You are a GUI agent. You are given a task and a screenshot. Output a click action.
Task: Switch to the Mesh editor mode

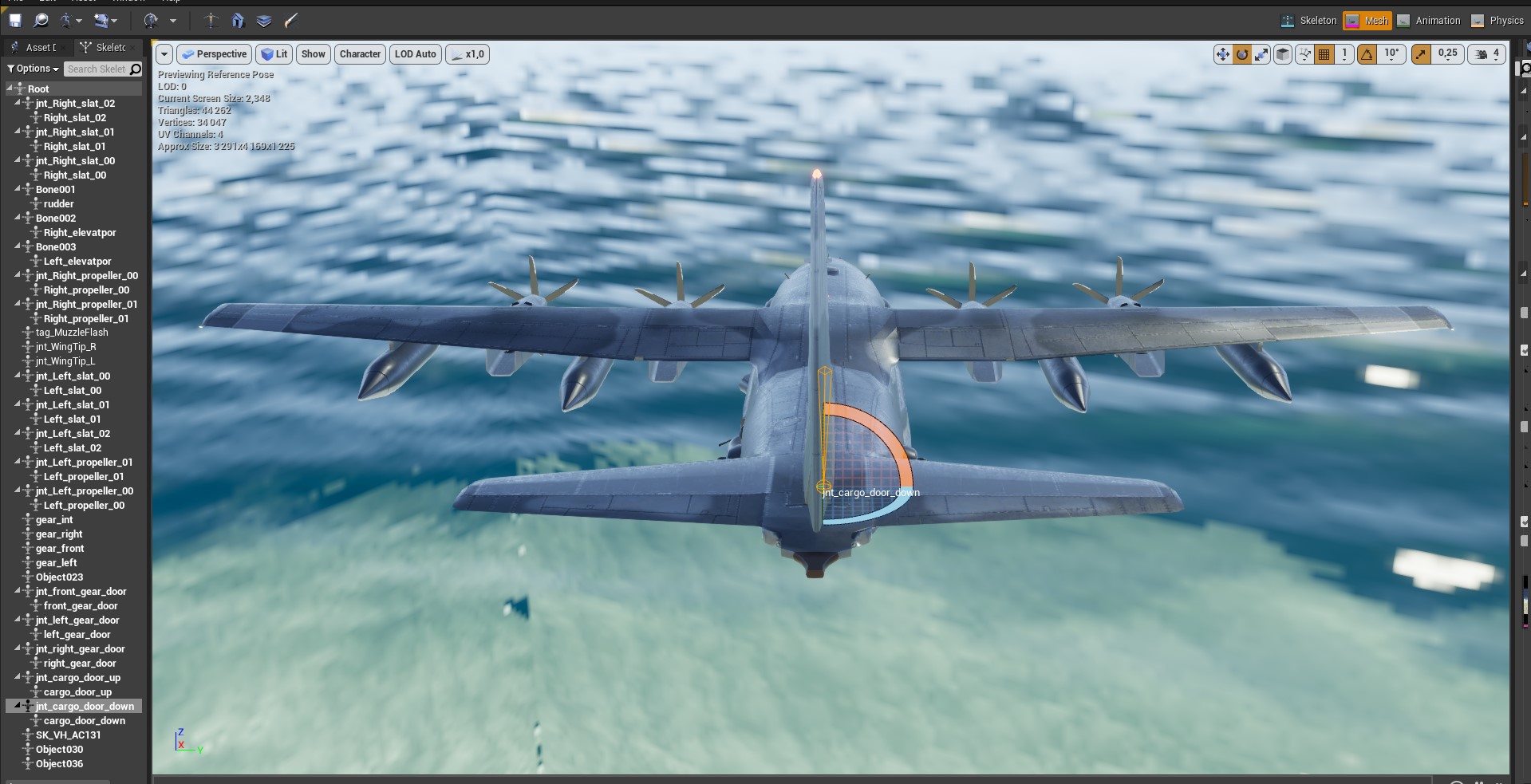[x=1367, y=21]
